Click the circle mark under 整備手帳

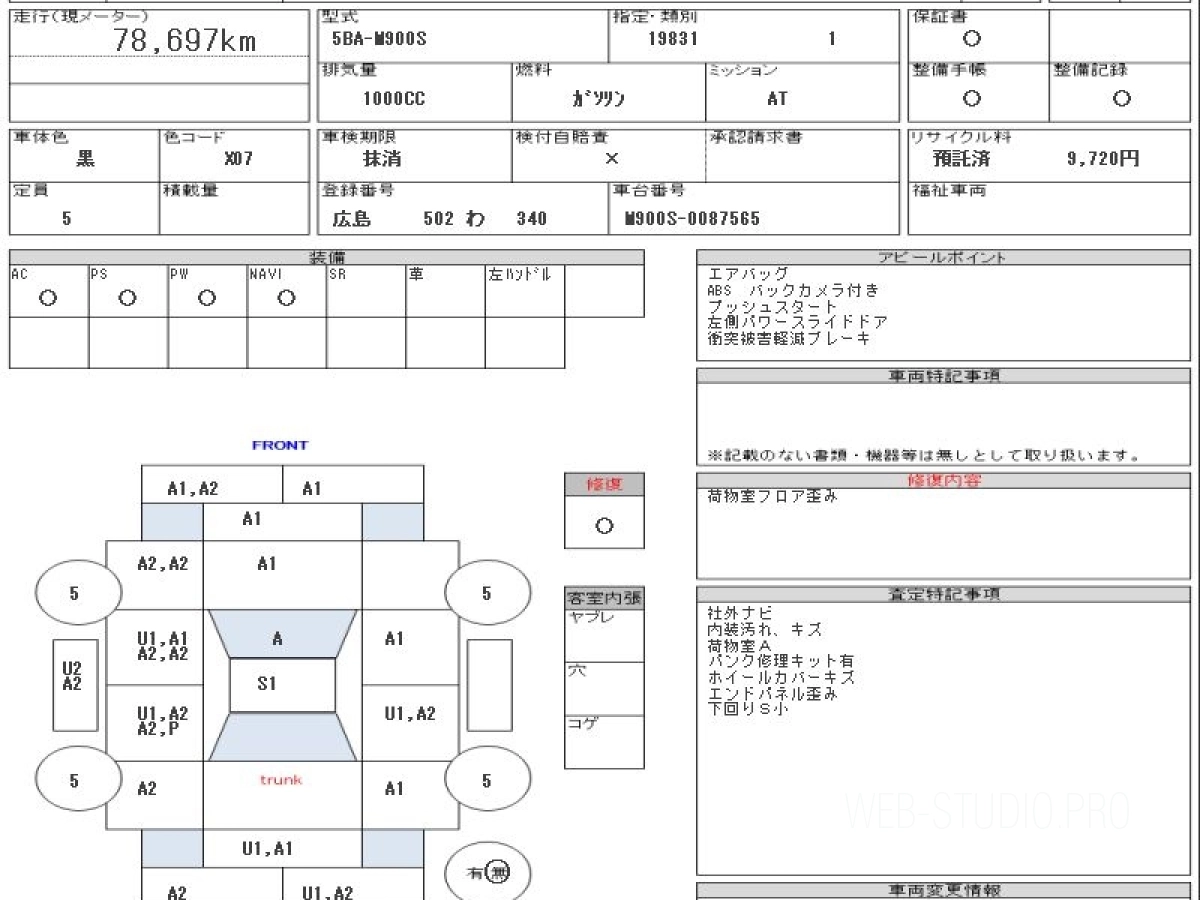pos(971,98)
